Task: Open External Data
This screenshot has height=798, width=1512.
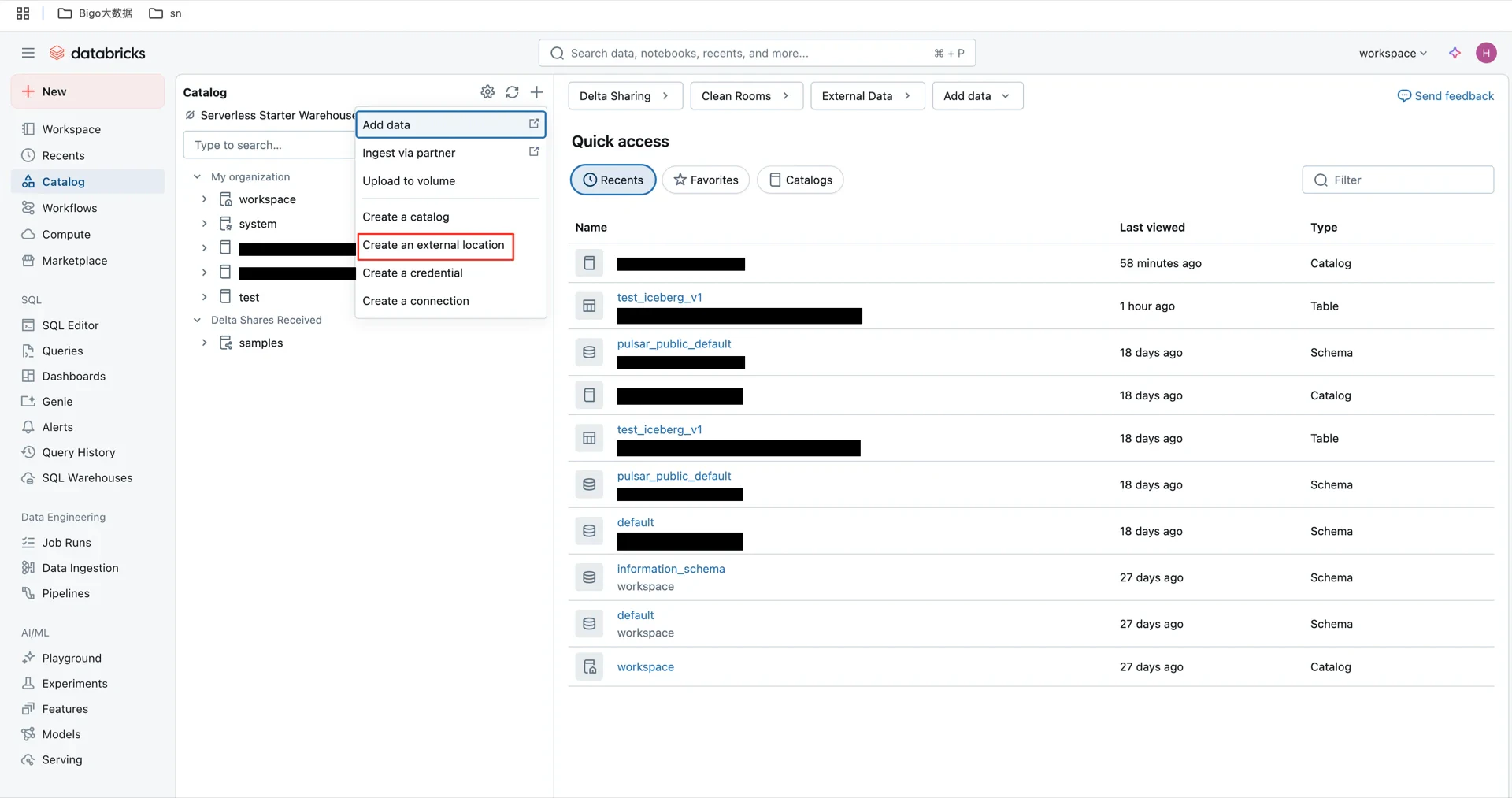Action: [868, 96]
